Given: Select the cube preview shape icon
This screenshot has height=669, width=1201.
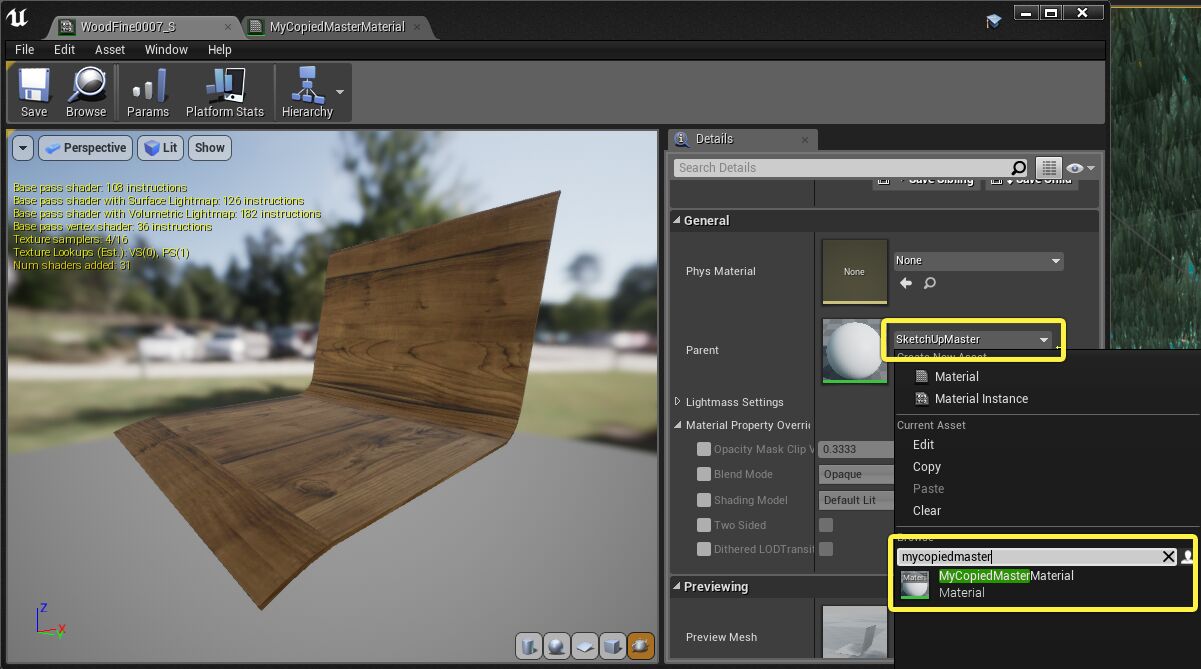Looking at the screenshot, I should (x=612, y=646).
